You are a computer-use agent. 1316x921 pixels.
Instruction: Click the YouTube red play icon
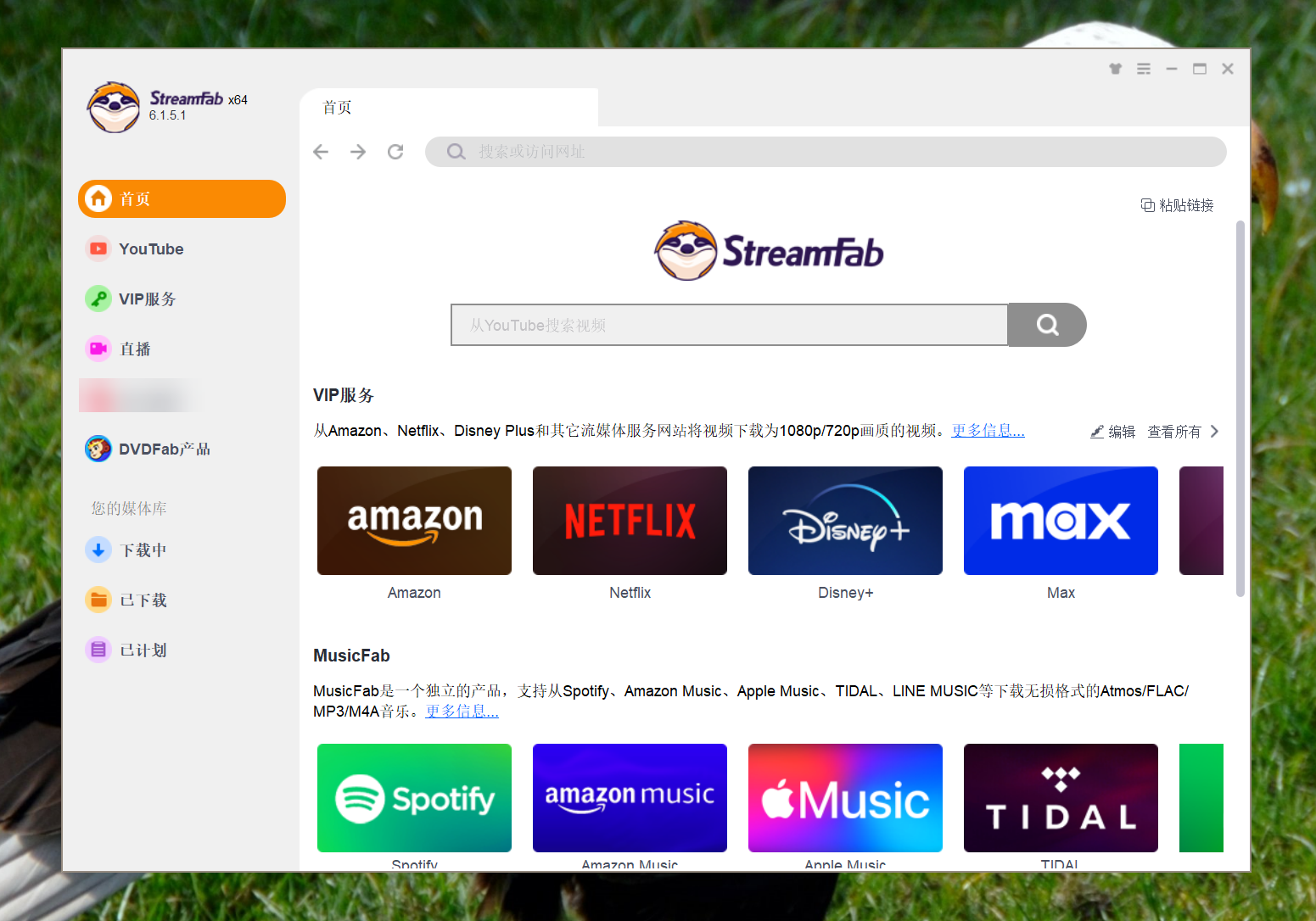pyautogui.click(x=98, y=248)
